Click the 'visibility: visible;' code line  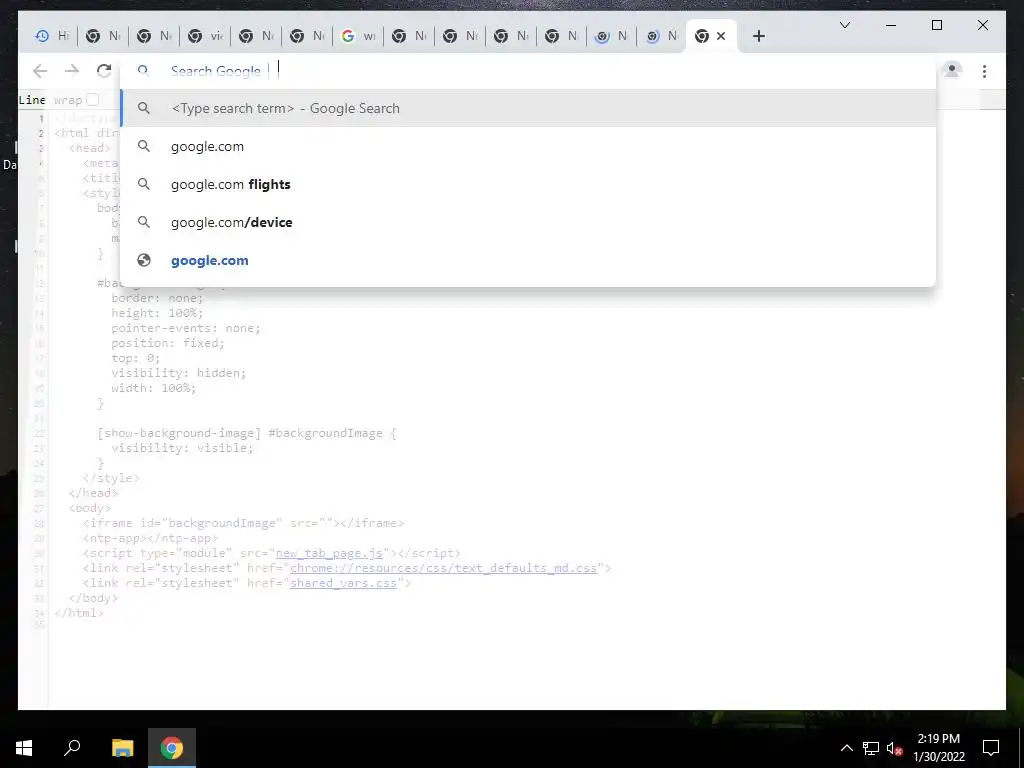182,448
